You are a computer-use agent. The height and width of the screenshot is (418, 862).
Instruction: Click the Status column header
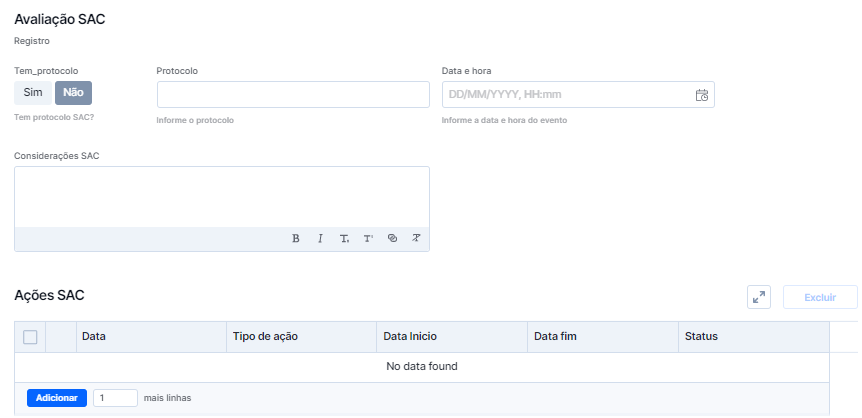(x=754, y=337)
